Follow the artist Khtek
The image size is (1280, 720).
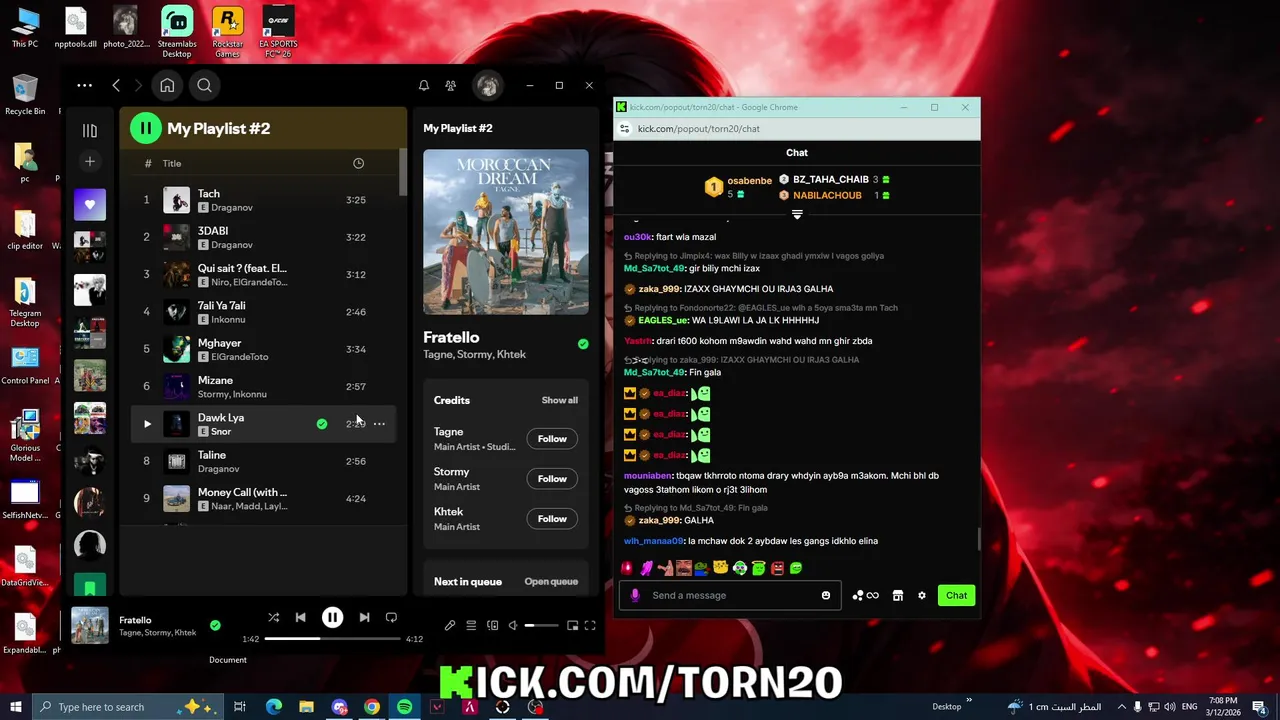click(552, 518)
